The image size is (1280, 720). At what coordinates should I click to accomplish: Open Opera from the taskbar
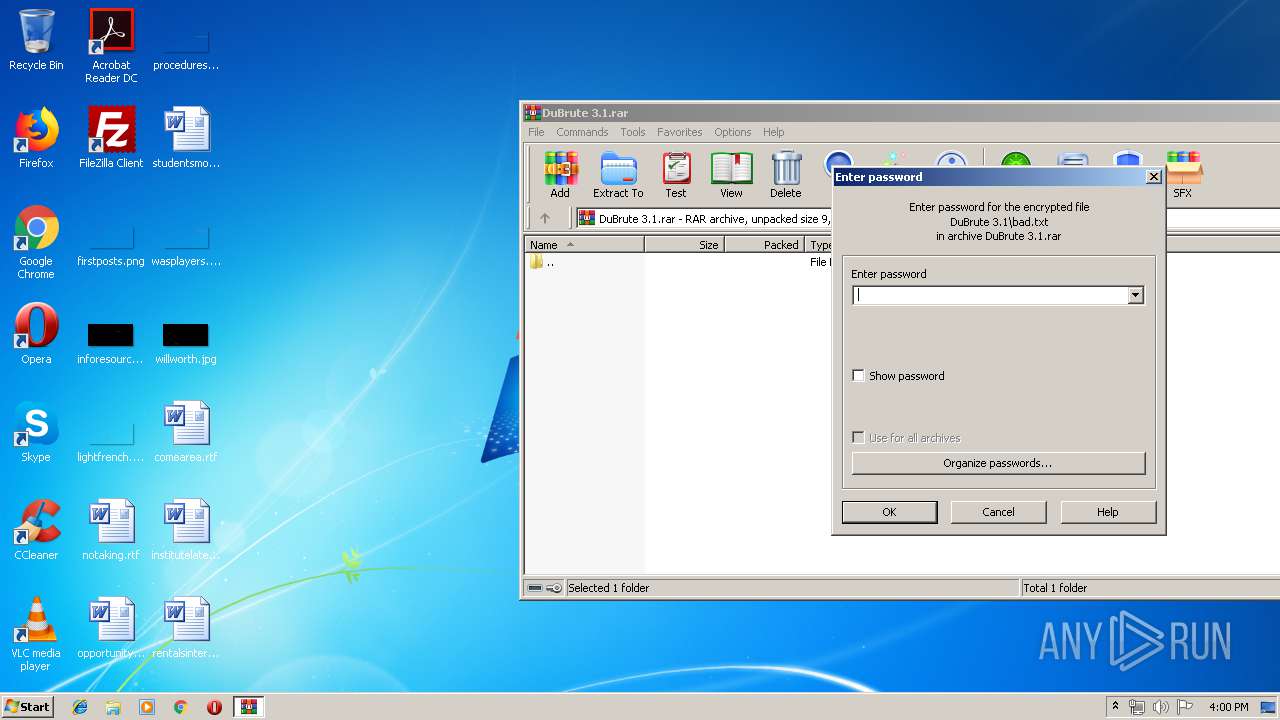click(214, 707)
